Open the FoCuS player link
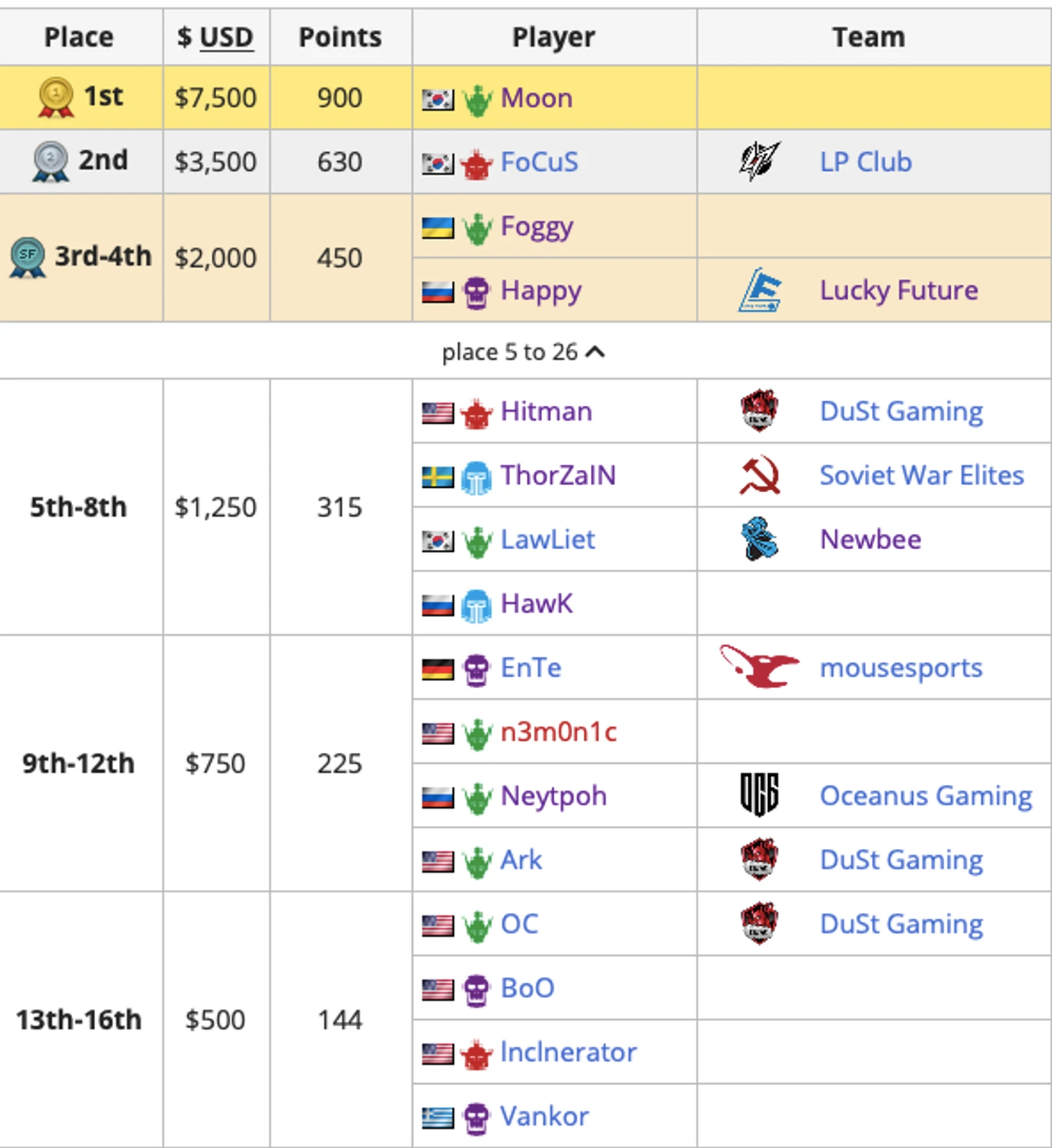The height and width of the screenshot is (1148, 1052). tap(539, 162)
